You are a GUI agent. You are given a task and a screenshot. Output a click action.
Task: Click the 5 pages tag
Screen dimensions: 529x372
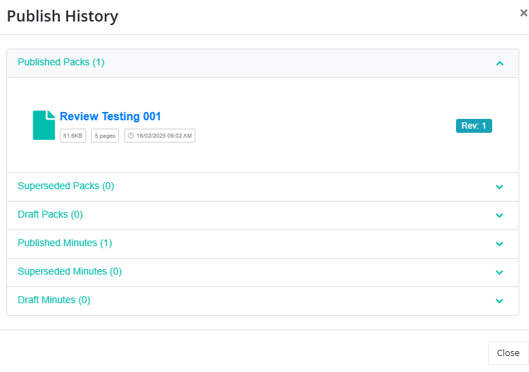coord(105,136)
